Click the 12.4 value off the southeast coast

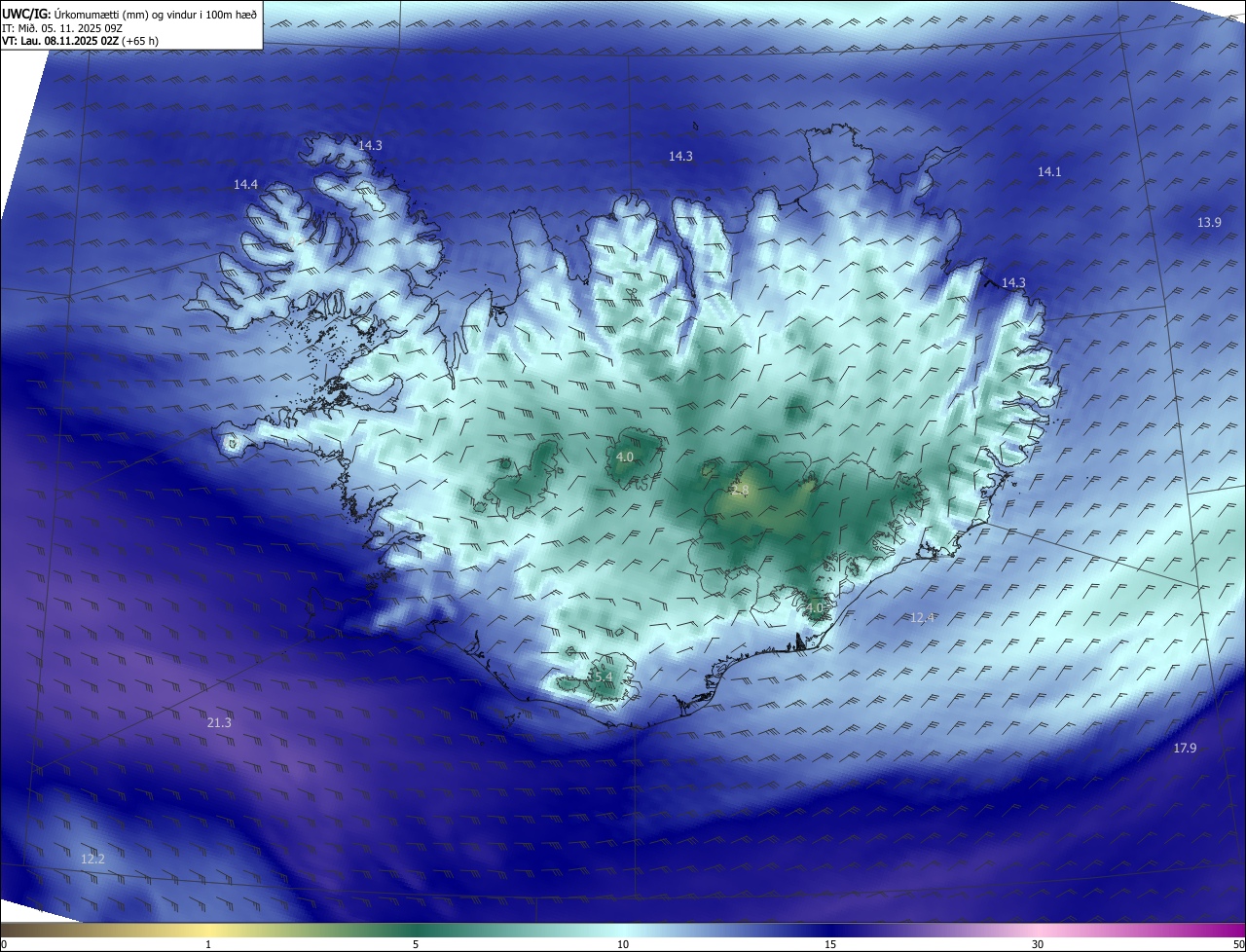pos(922,617)
